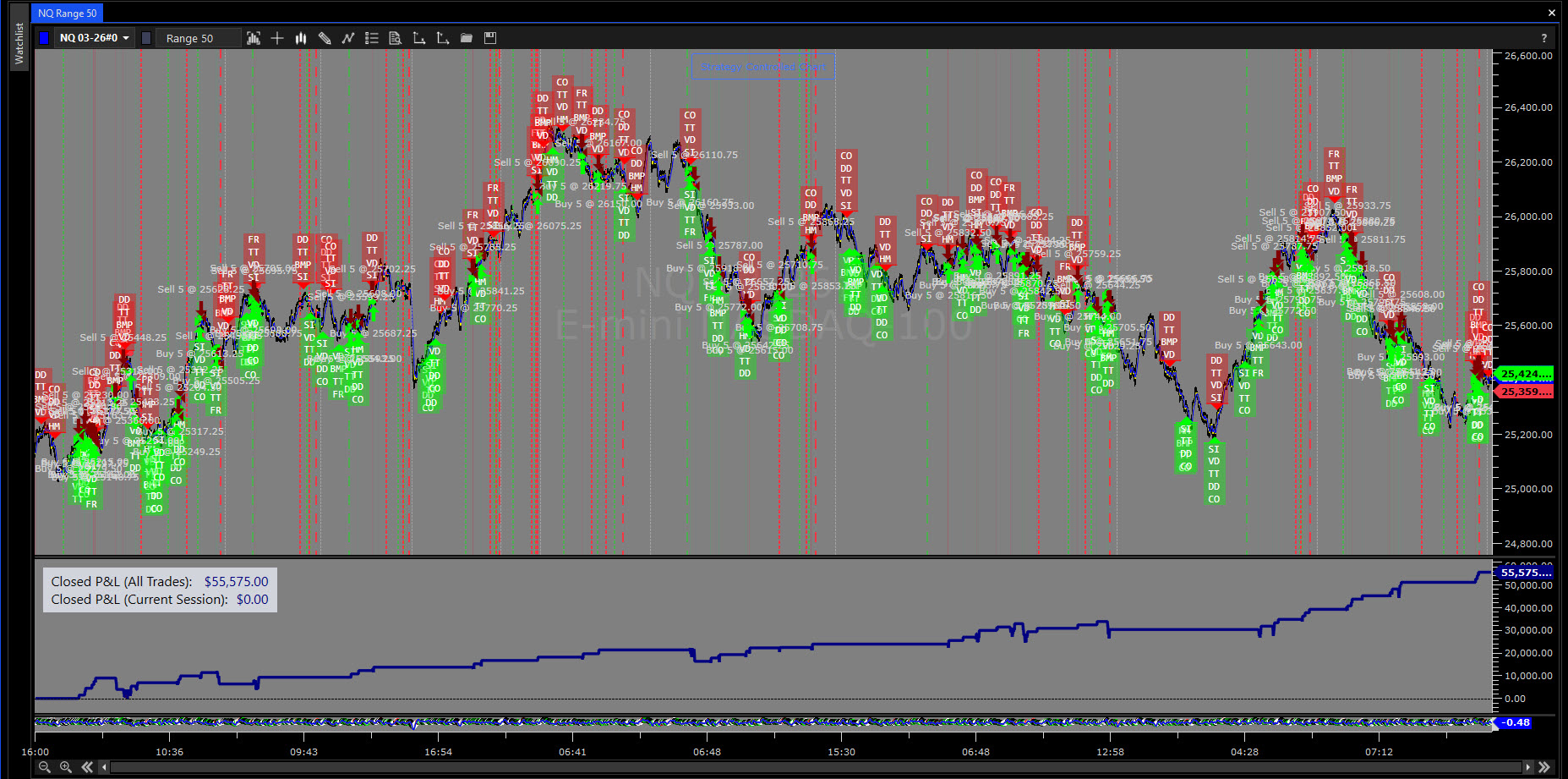Click the save chart template disk icon
The image size is (1568, 779).
(x=490, y=38)
